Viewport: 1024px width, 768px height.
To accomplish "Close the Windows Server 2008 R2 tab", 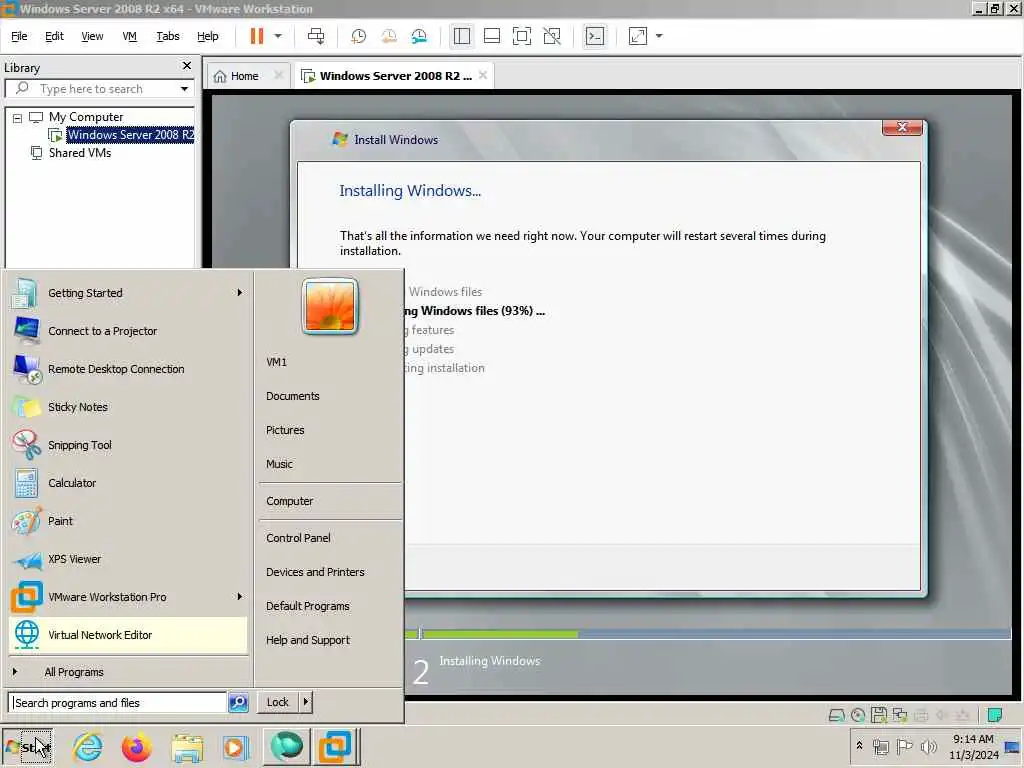I will click(483, 75).
